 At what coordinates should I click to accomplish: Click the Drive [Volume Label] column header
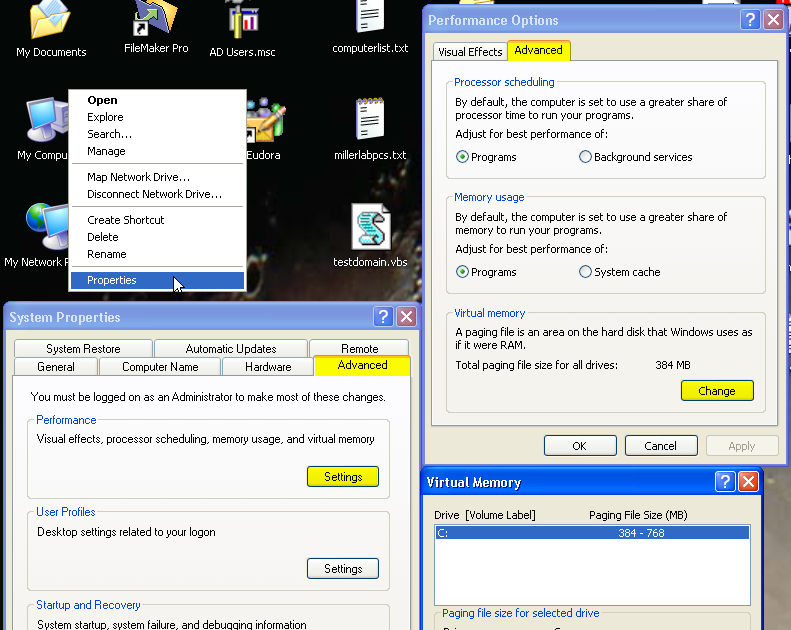(x=485, y=515)
